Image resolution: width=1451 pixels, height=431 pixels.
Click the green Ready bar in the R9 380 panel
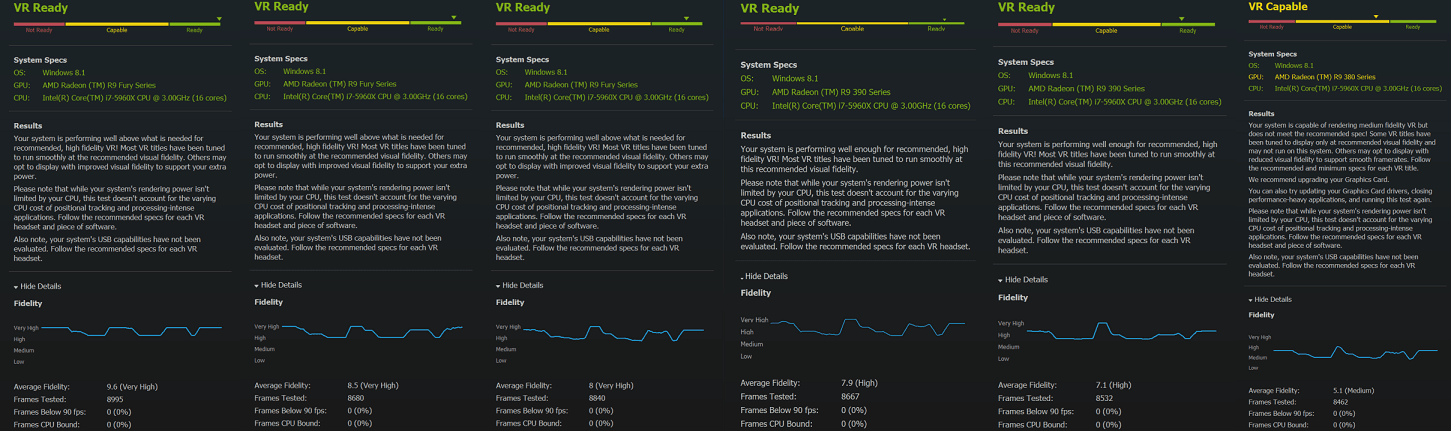(1411, 21)
